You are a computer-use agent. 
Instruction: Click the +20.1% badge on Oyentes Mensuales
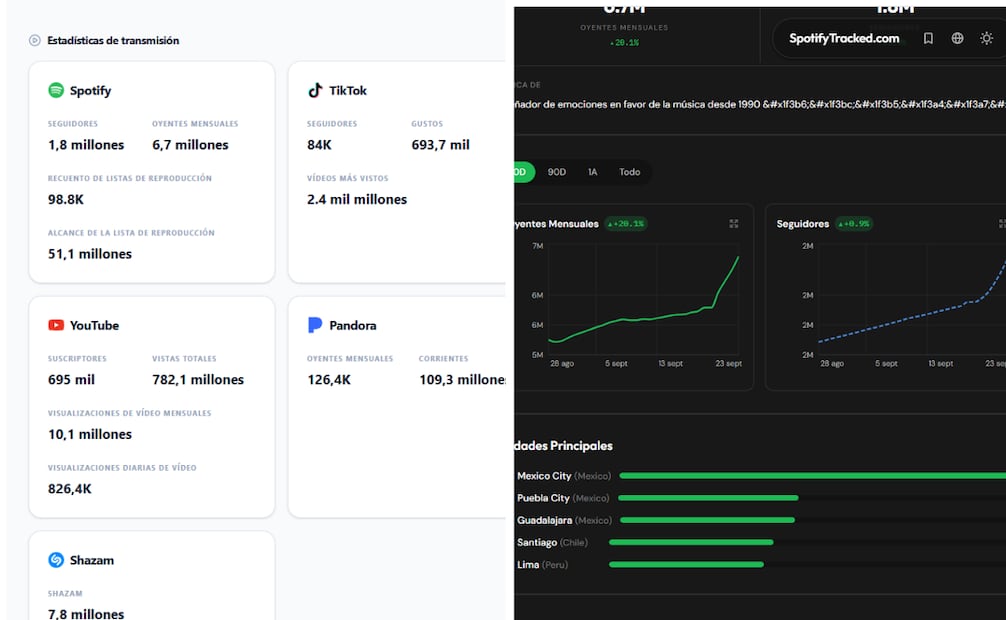[x=626, y=224]
